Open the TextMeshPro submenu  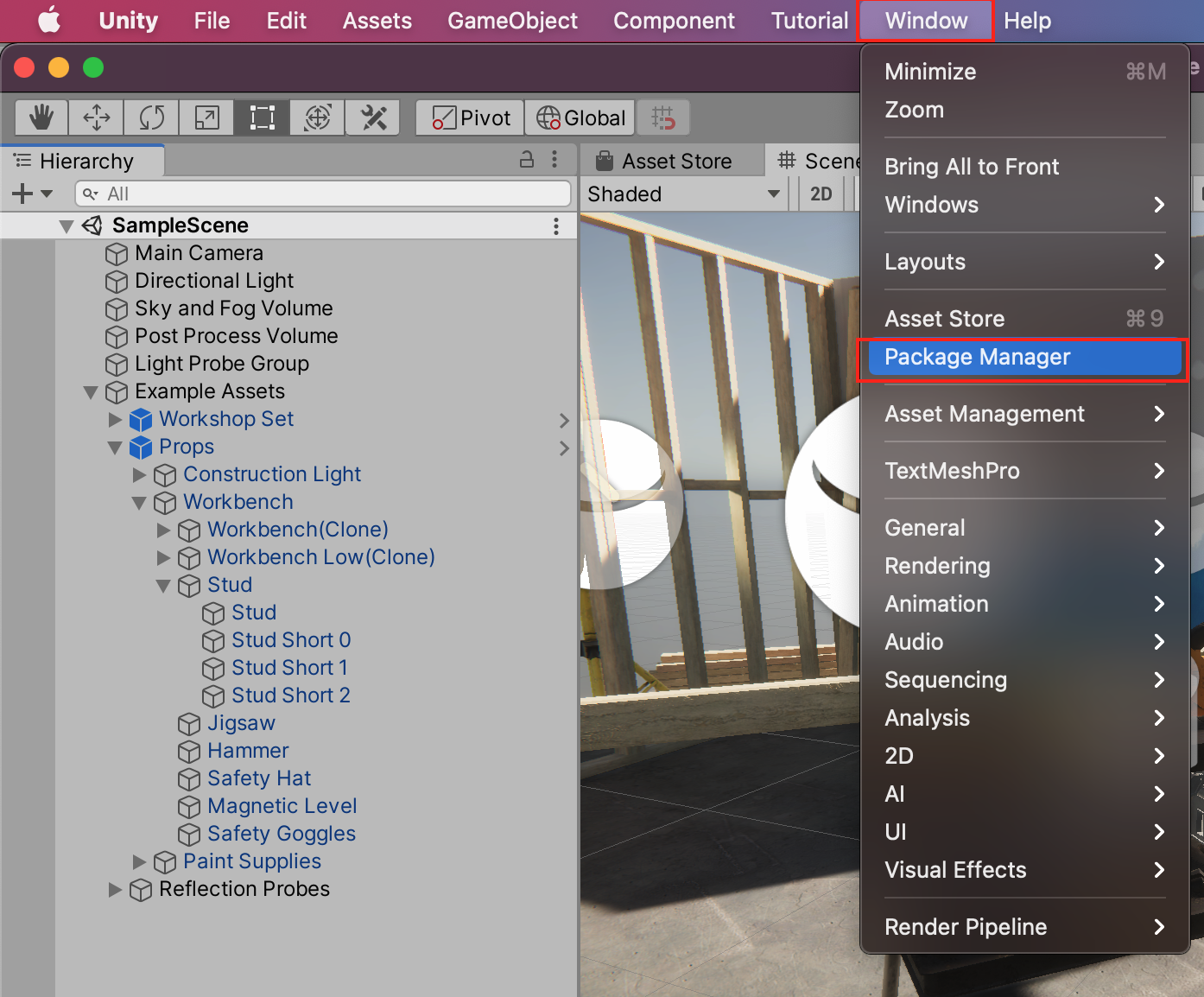point(1024,471)
